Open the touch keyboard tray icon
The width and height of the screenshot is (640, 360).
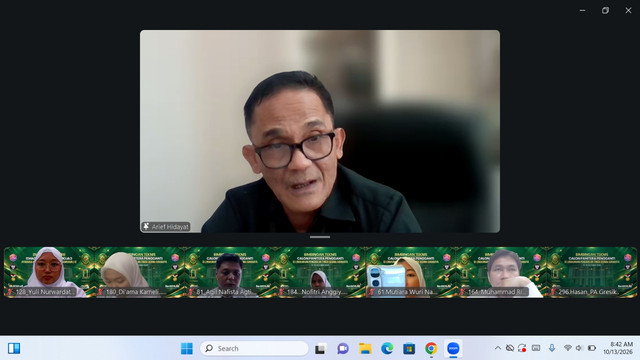pos(536,348)
